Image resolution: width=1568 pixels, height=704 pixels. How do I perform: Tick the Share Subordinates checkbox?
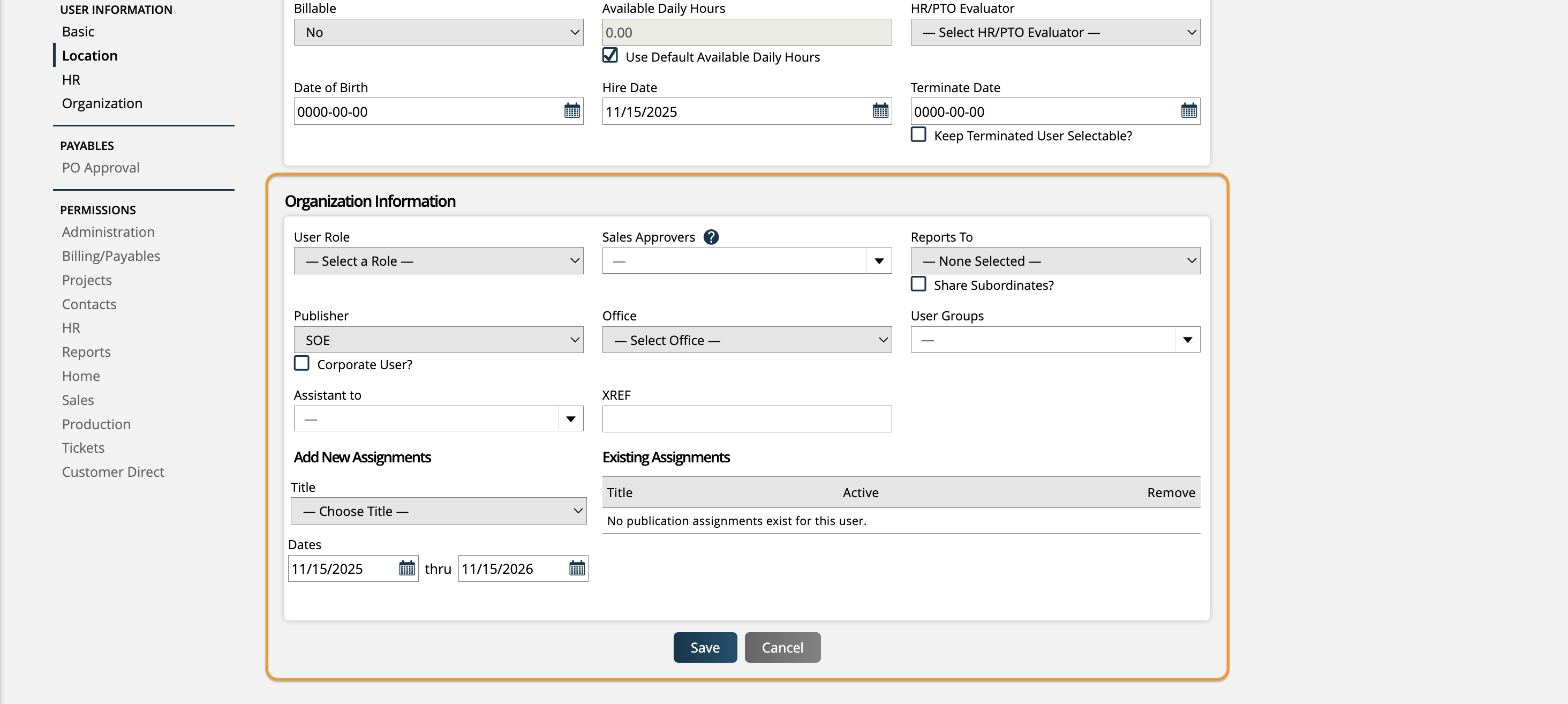coord(918,284)
